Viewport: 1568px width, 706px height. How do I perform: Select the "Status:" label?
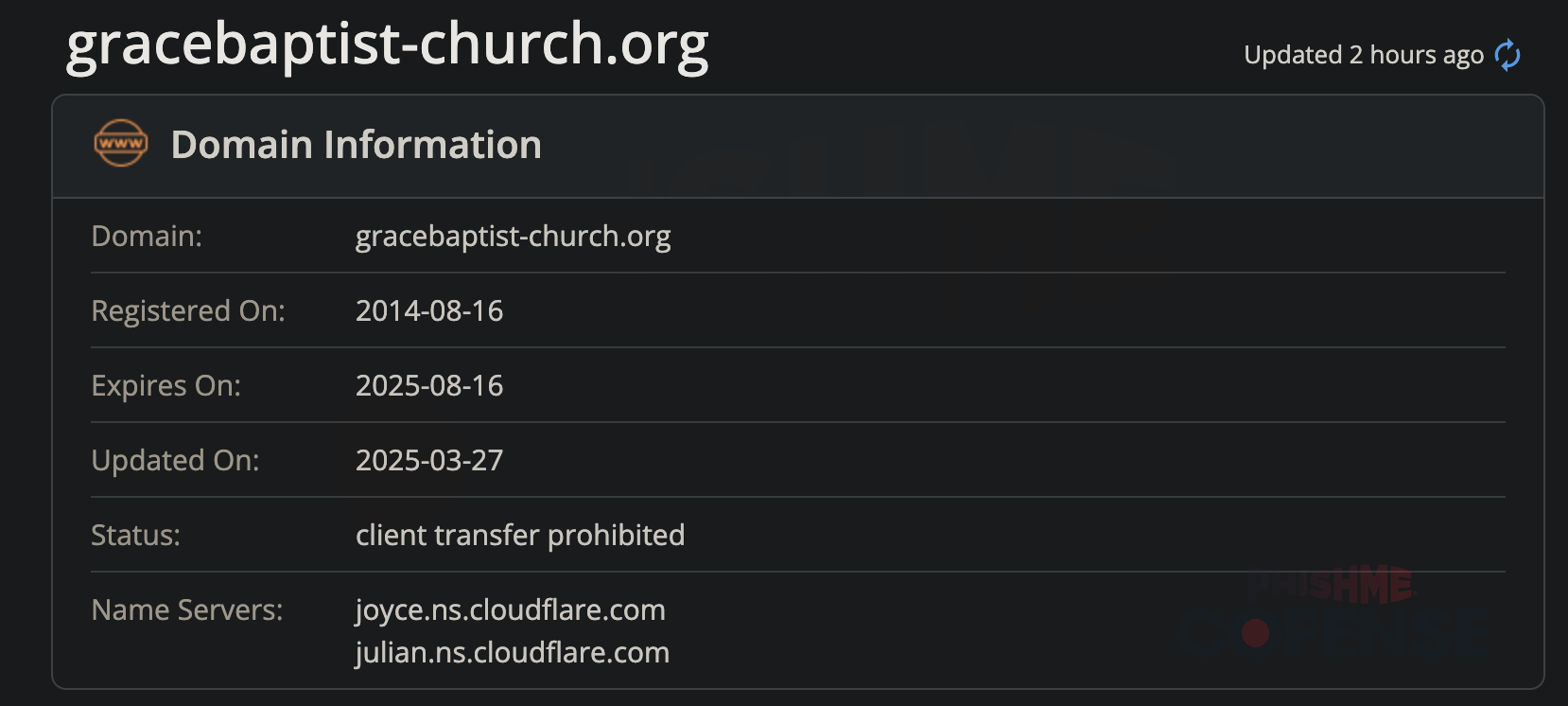135,535
